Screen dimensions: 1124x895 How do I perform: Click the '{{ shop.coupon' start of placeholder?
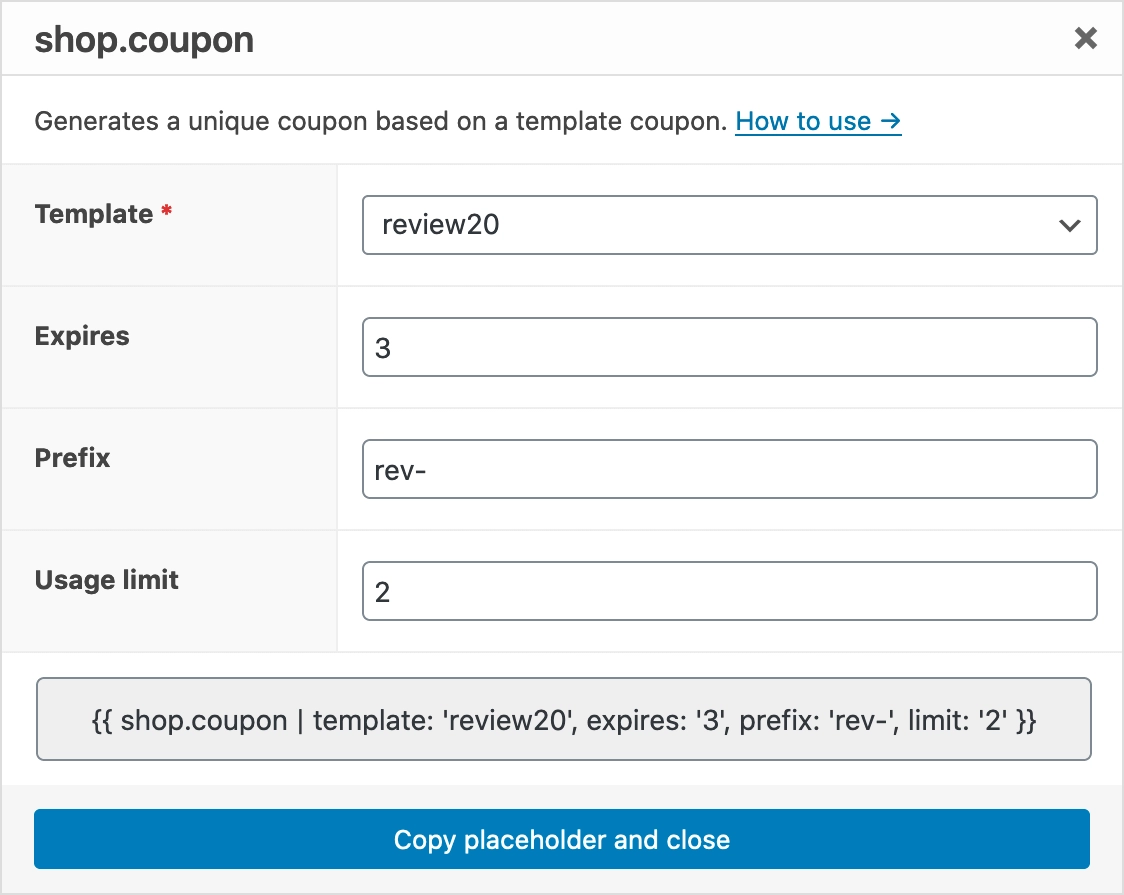(189, 721)
